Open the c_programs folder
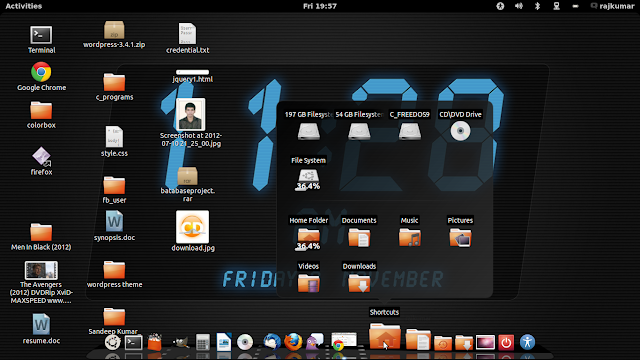The image size is (640, 360). click(114, 82)
